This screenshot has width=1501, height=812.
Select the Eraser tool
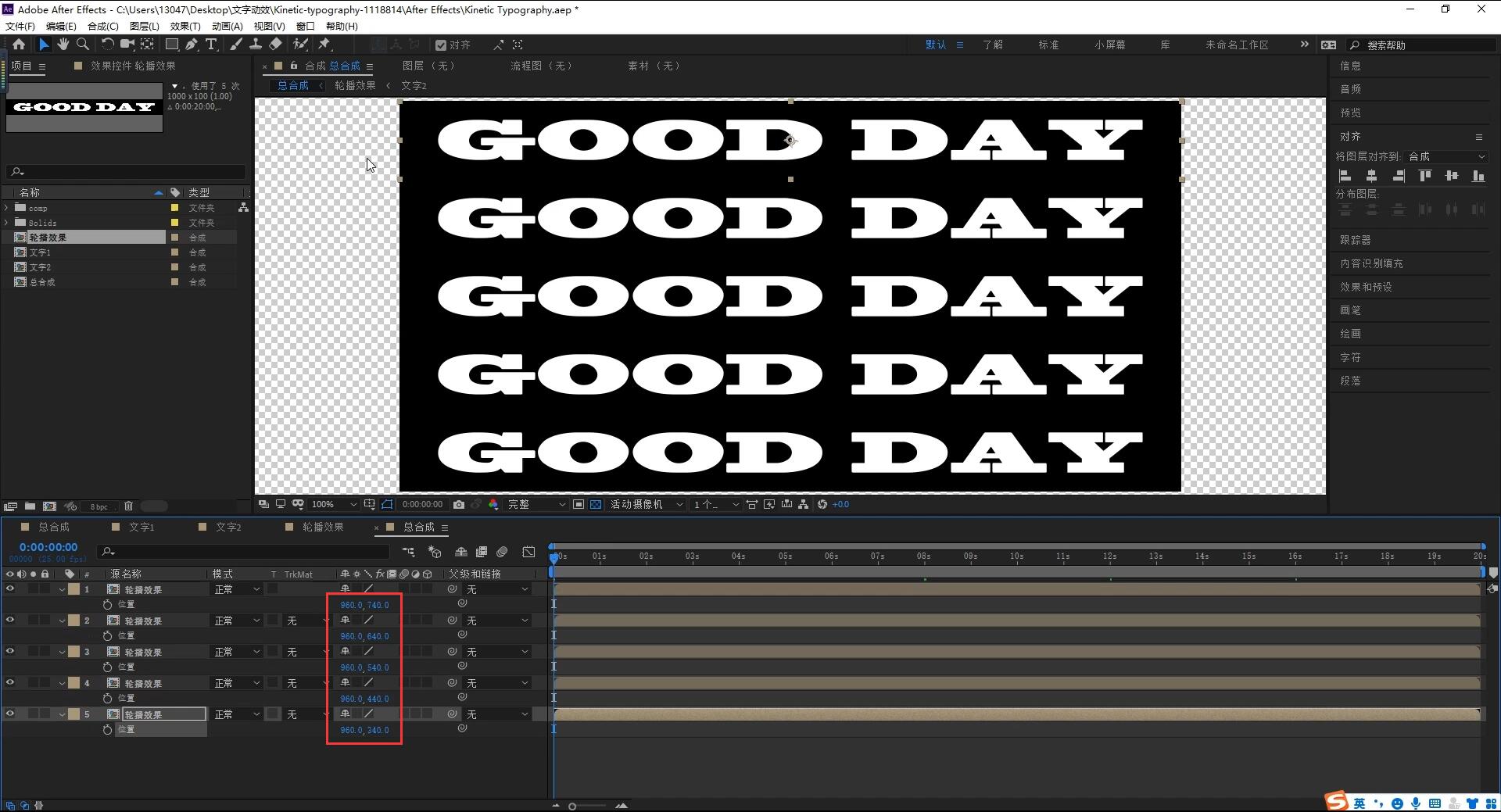275,45
